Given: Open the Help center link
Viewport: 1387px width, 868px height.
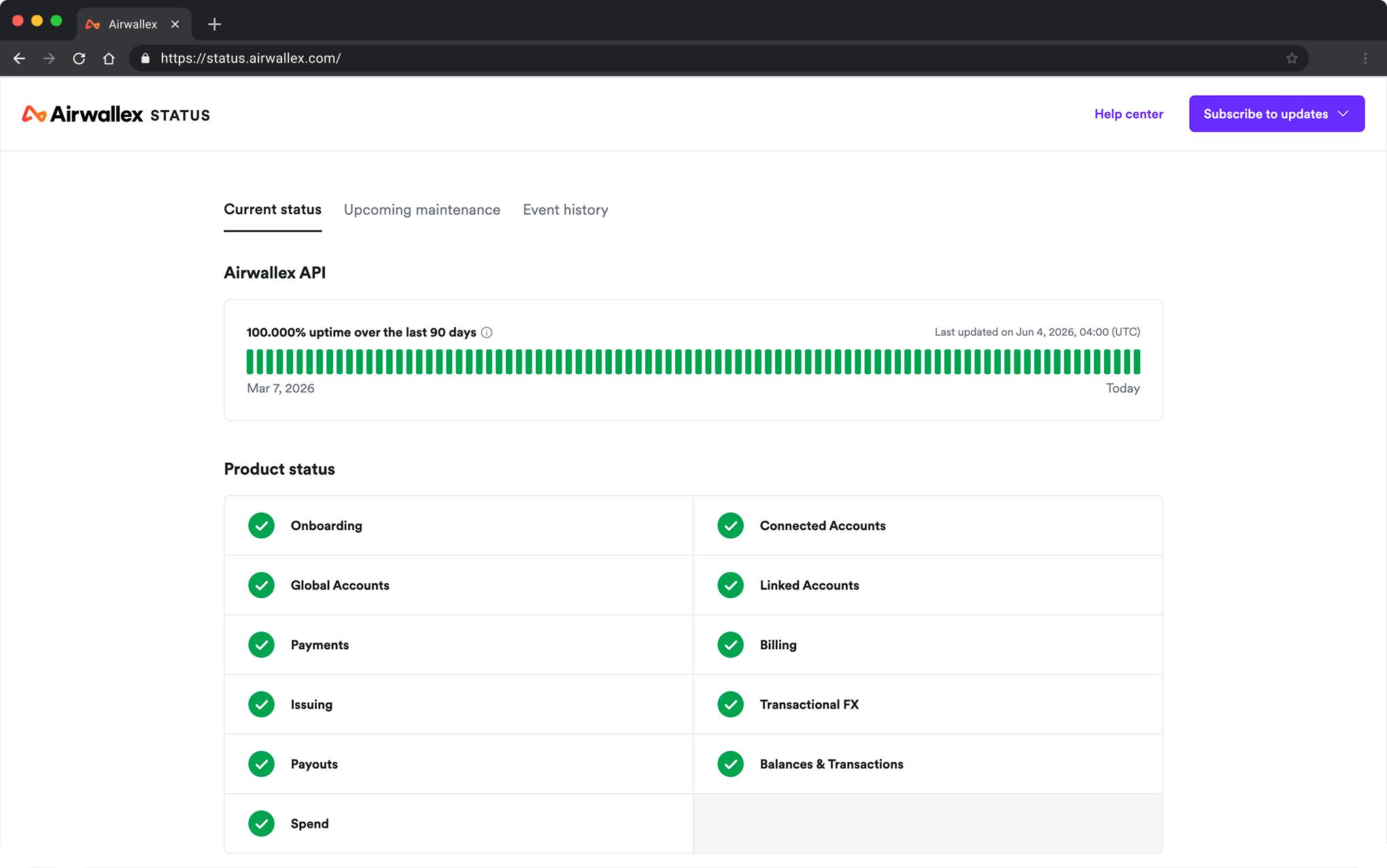Looking at the screenshot, I should pos(1129,114).
